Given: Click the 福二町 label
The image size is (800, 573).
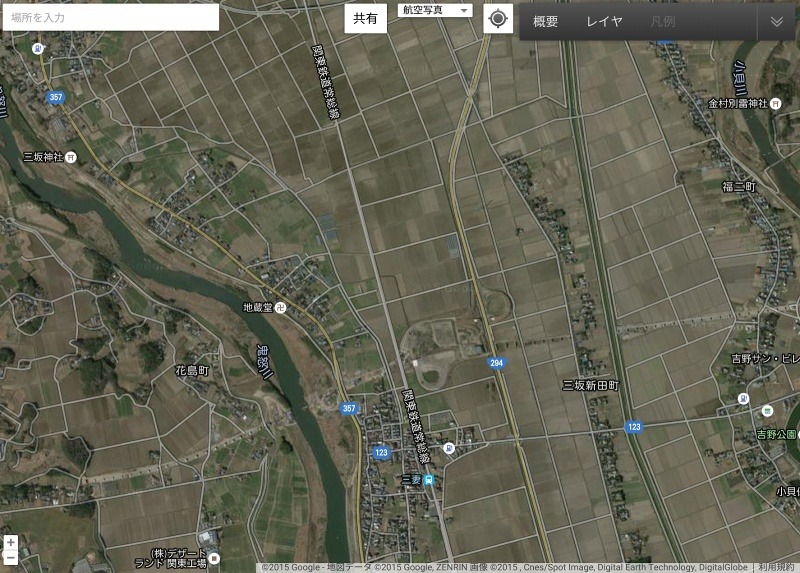Looking at the screenshot, I should (x=739, y=187).
